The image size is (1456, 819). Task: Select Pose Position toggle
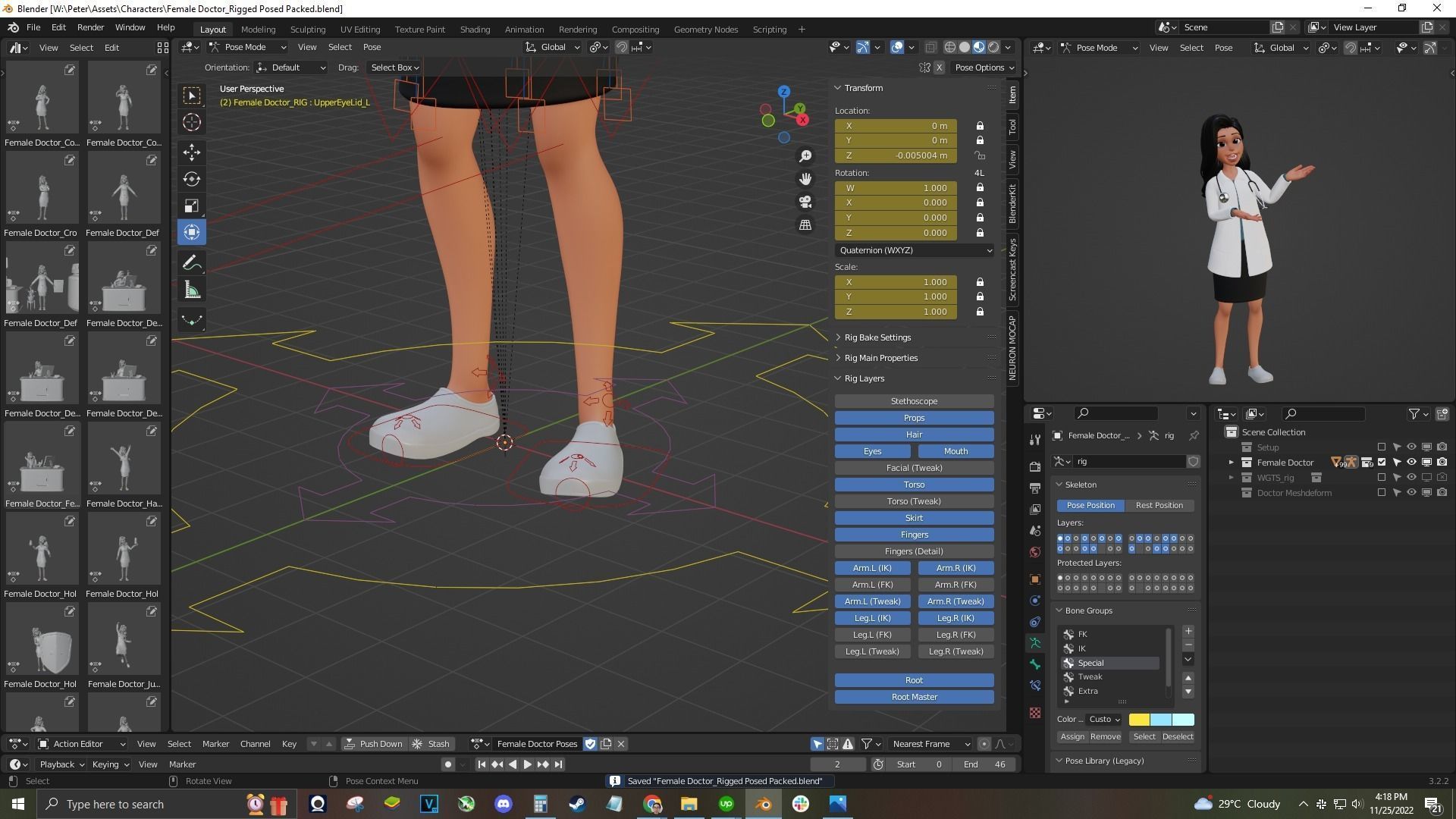[1090, 505]
